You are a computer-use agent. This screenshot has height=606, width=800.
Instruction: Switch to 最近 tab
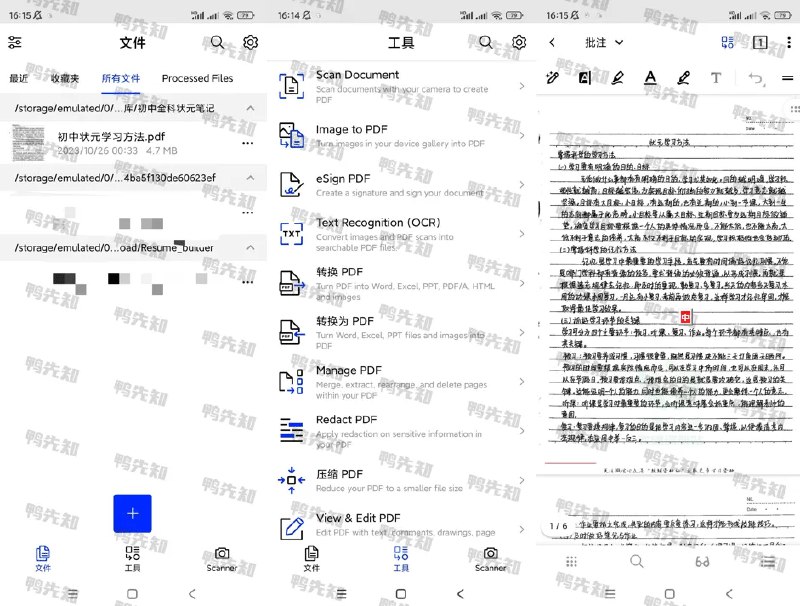(x=18, y=79)
